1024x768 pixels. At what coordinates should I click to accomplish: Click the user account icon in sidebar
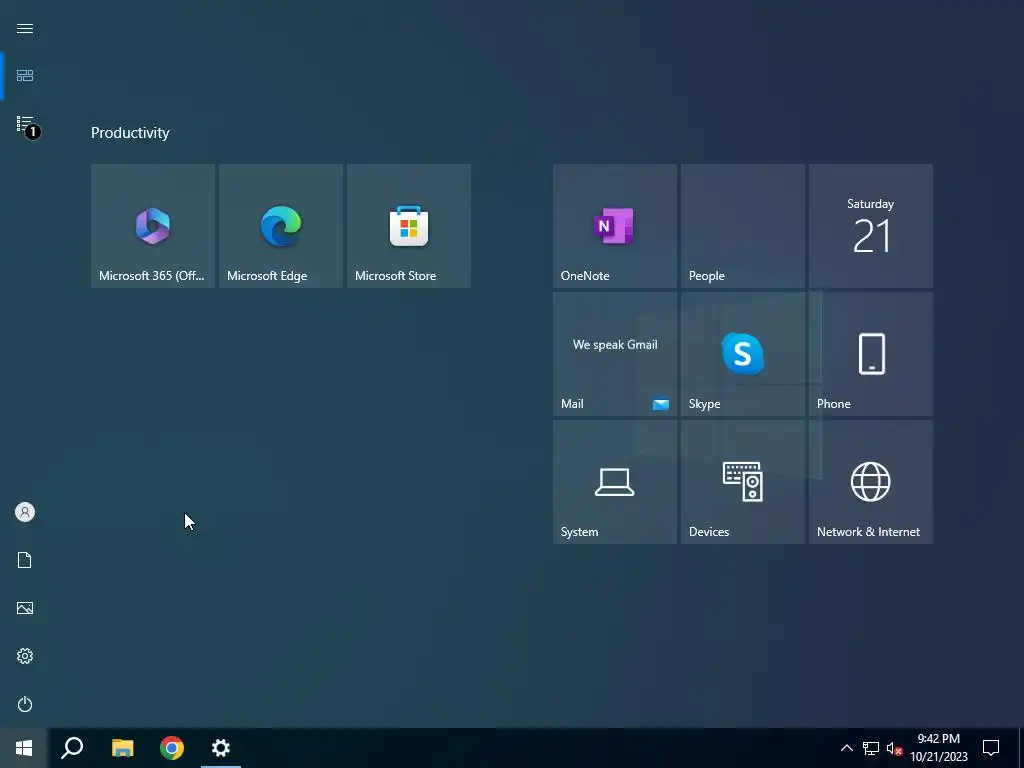[x=25, y=512]
